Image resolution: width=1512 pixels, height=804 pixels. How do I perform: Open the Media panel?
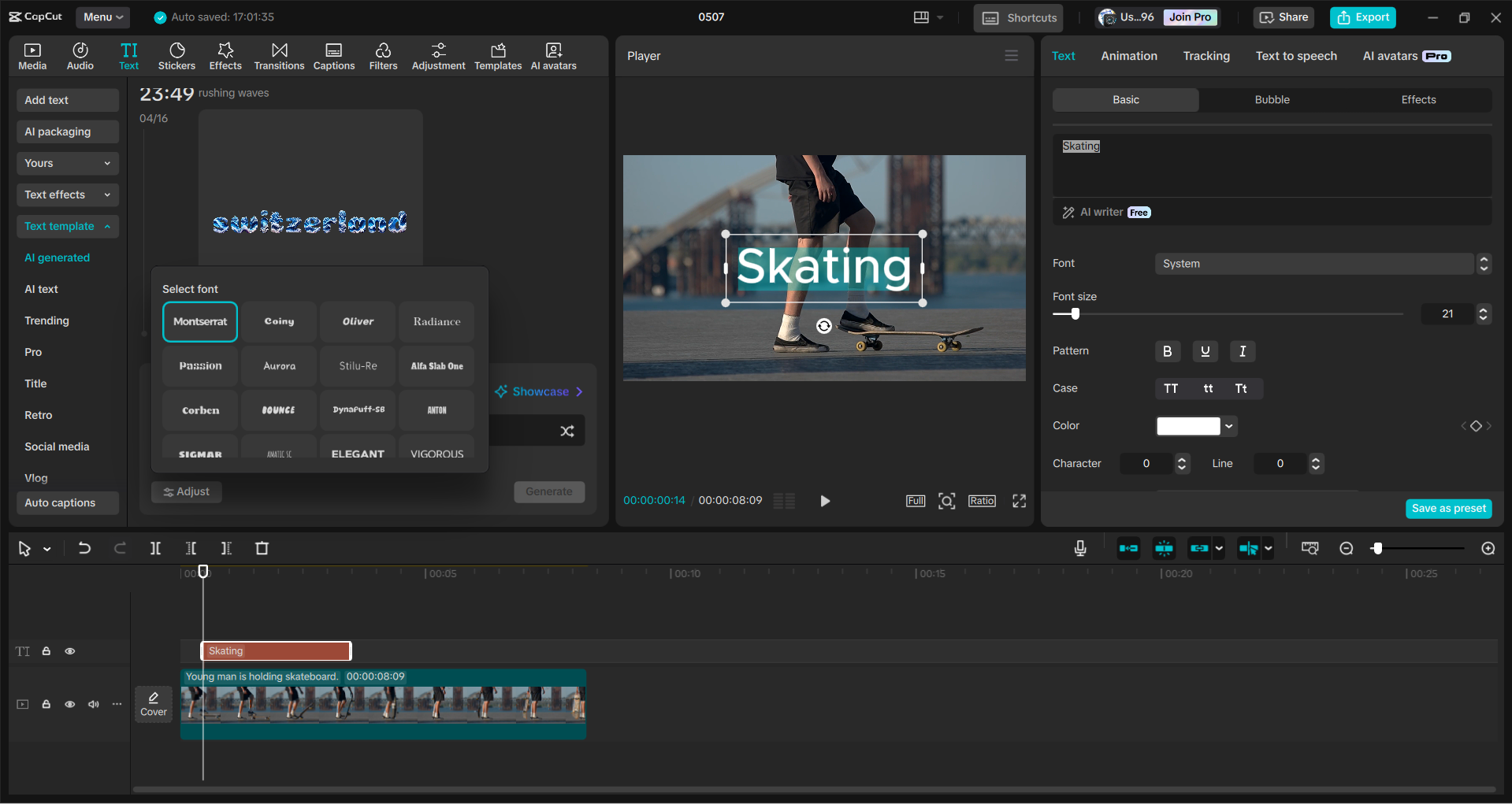pos(32,55)
